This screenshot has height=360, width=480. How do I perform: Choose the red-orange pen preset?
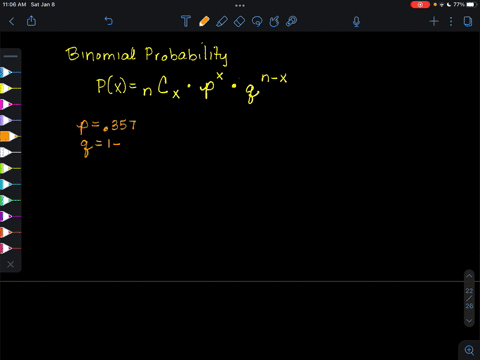10,232
